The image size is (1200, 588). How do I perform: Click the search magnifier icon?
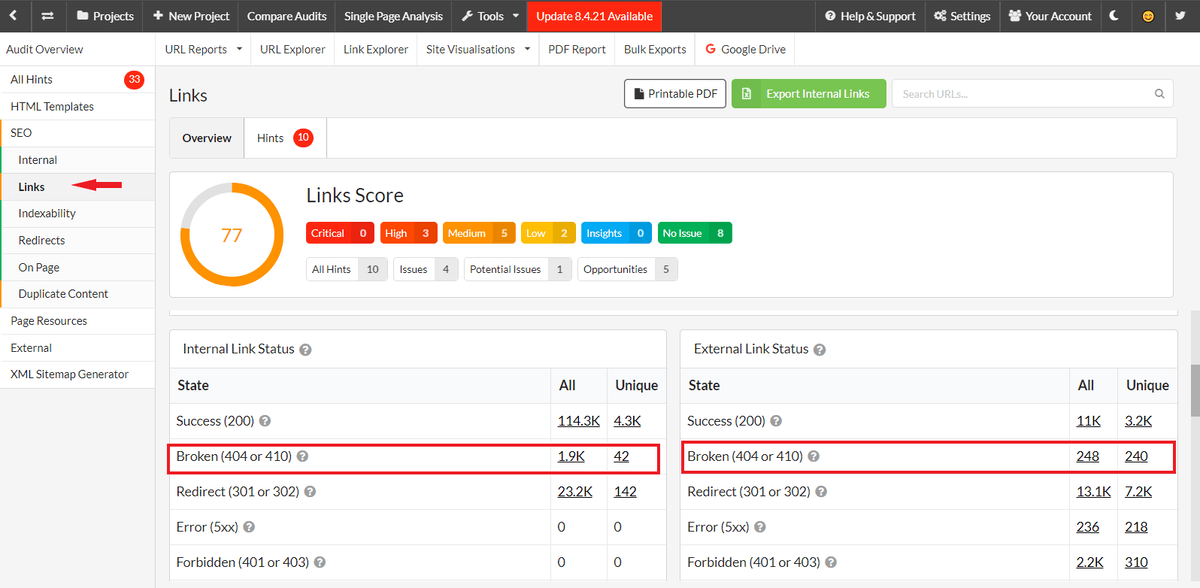click(x=1159, y=93)
